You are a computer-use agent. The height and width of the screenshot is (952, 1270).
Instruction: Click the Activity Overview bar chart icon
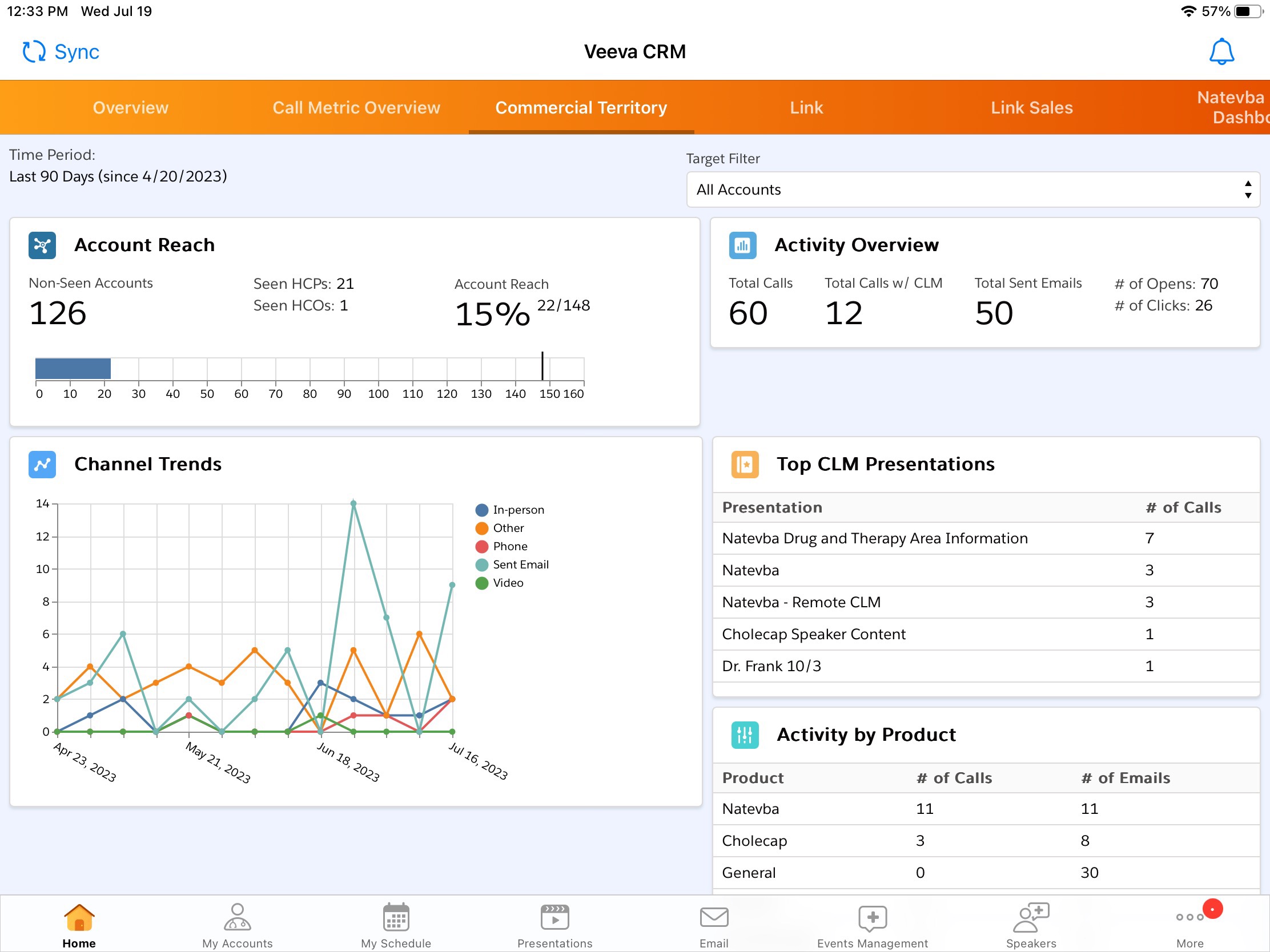(742, 245)
